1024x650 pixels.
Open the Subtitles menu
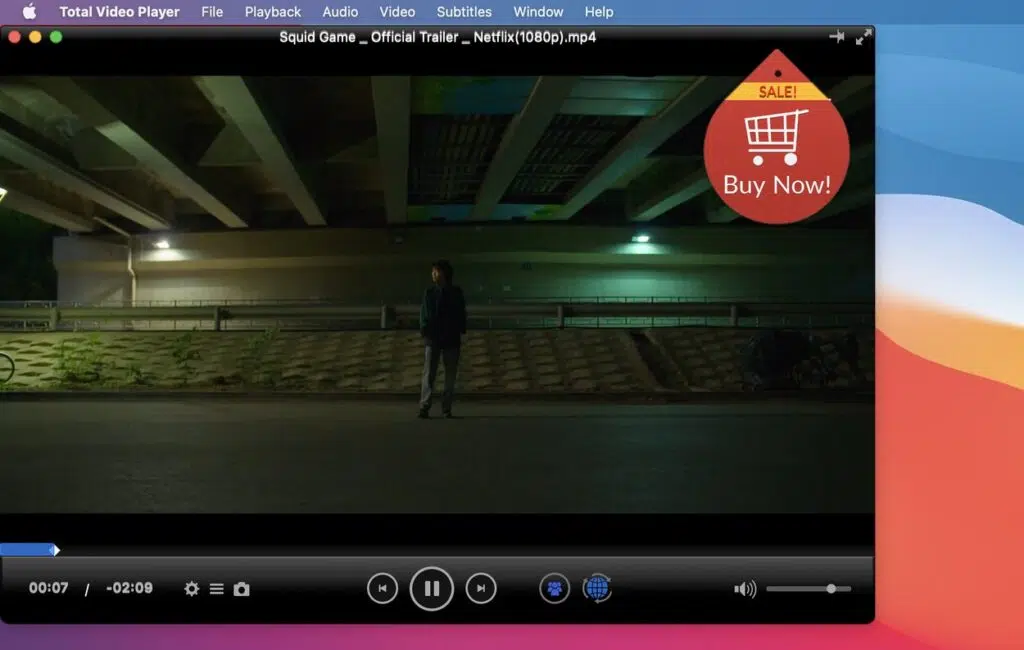464,11
